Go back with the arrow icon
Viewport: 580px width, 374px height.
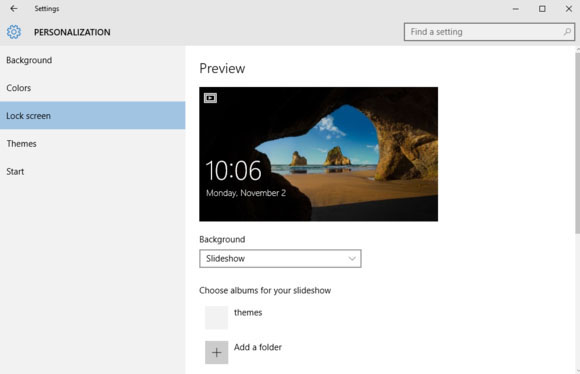click(x=14, y=9)
